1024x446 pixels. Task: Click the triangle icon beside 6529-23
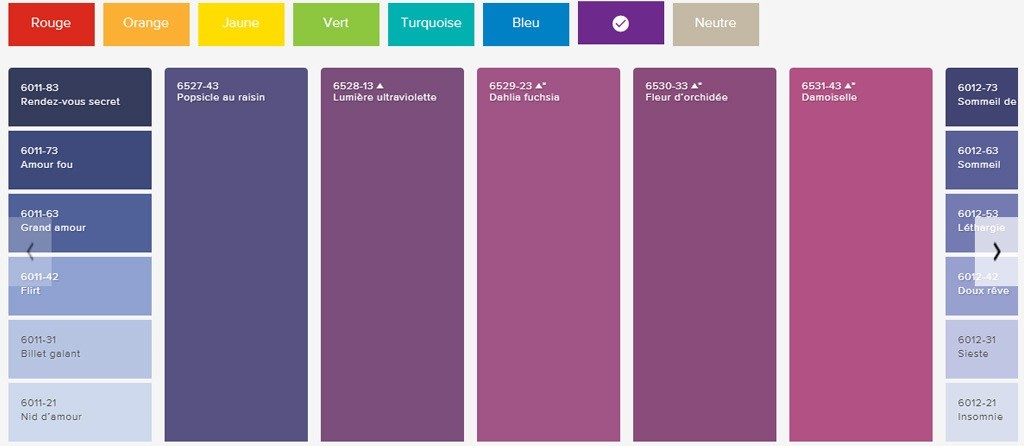click(540, 86)
